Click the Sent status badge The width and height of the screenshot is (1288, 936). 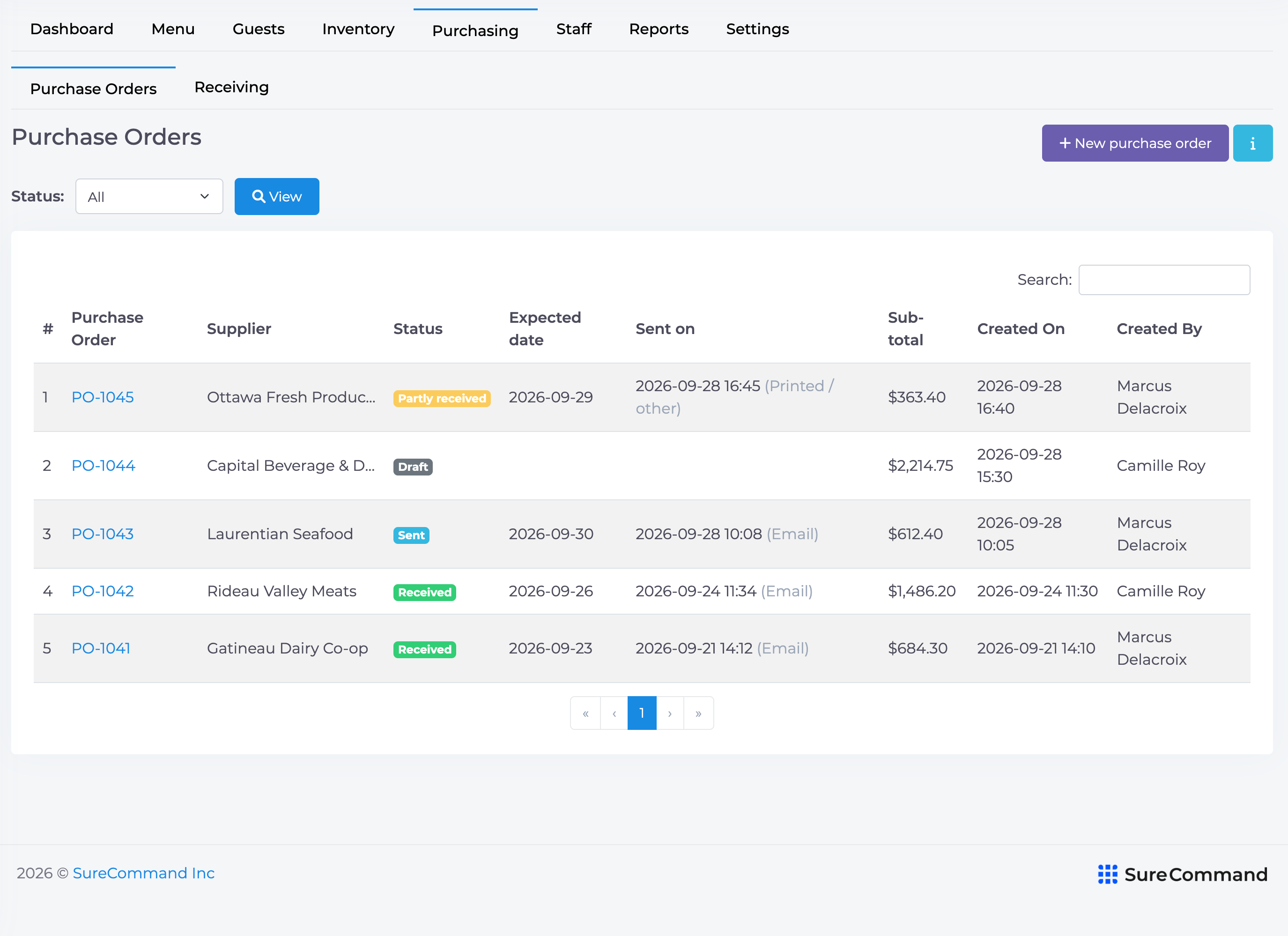click(x=411, y=535)
